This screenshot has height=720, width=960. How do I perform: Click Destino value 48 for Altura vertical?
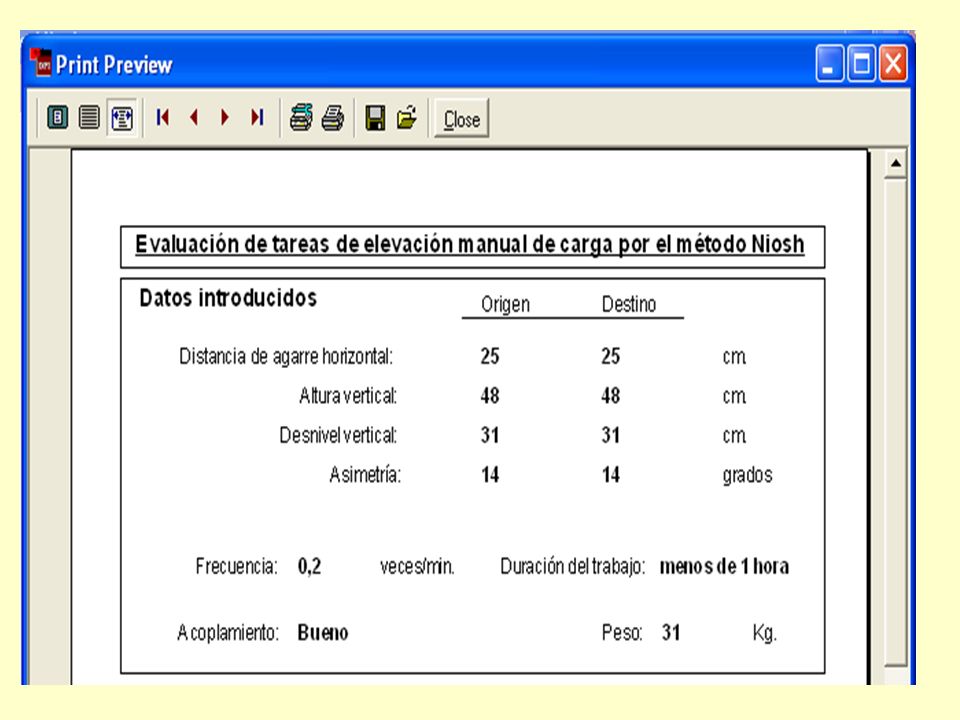(x=610, y=396)
